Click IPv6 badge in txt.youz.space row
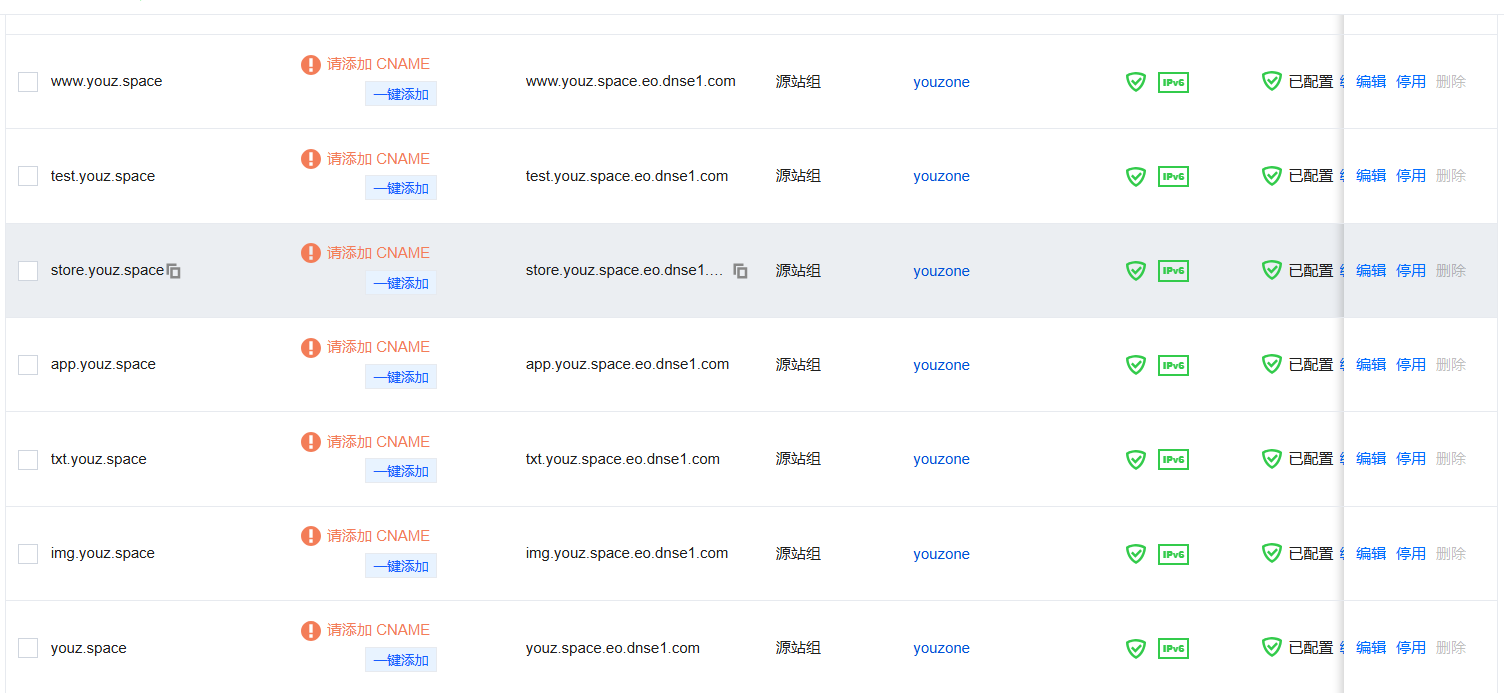 (x=1173, y=460)
